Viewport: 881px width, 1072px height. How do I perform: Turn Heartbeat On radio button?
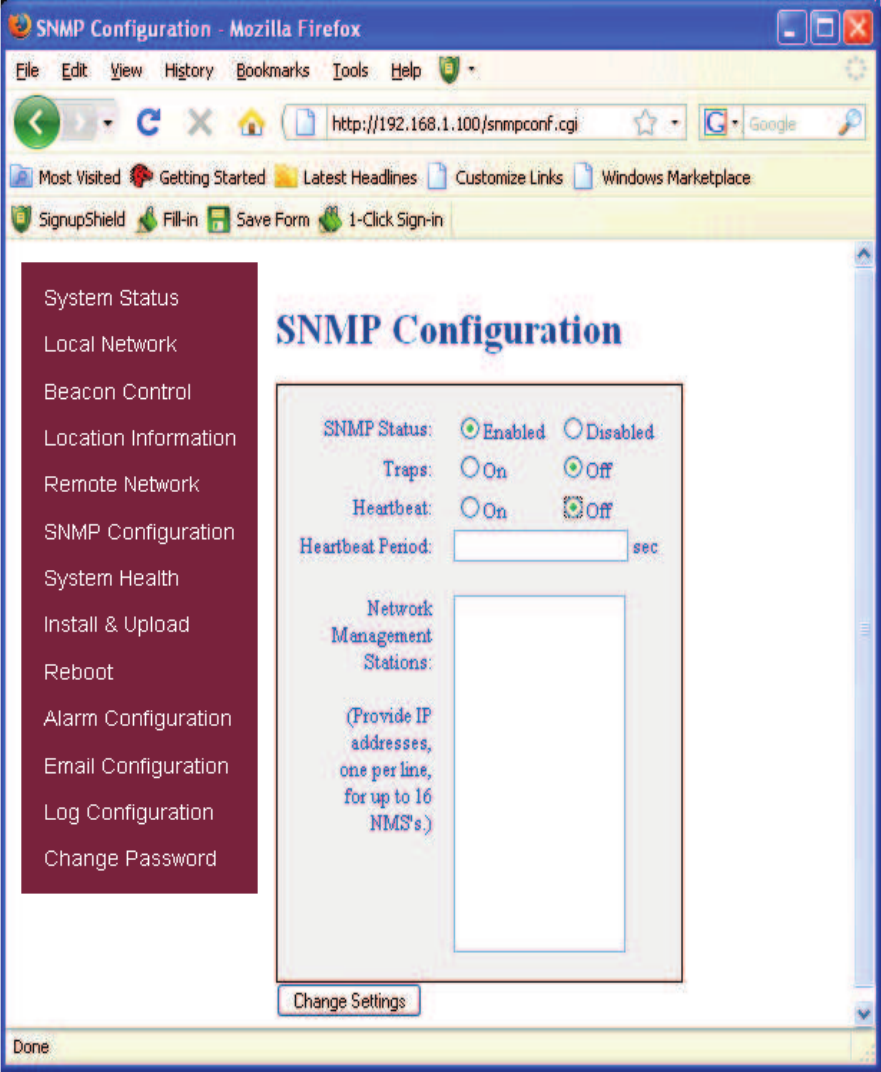470,507
